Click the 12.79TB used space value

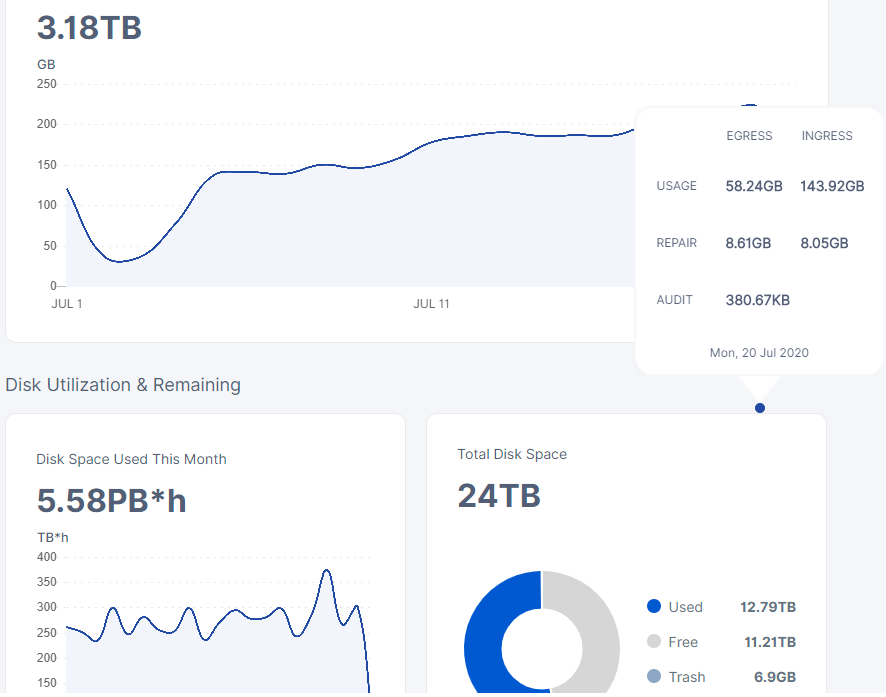768,607
